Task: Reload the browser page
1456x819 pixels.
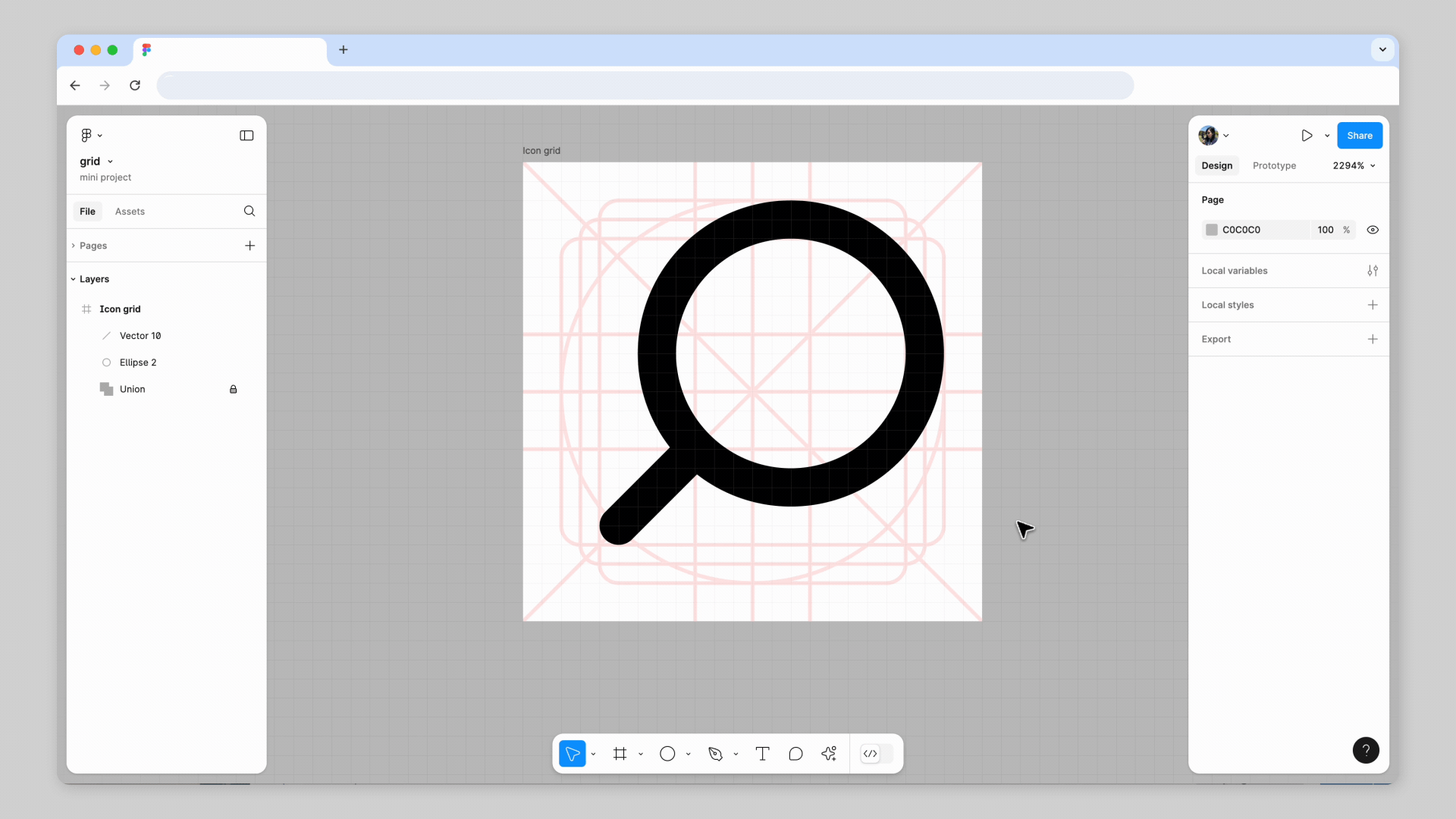Action: click(x=135, y=86)
